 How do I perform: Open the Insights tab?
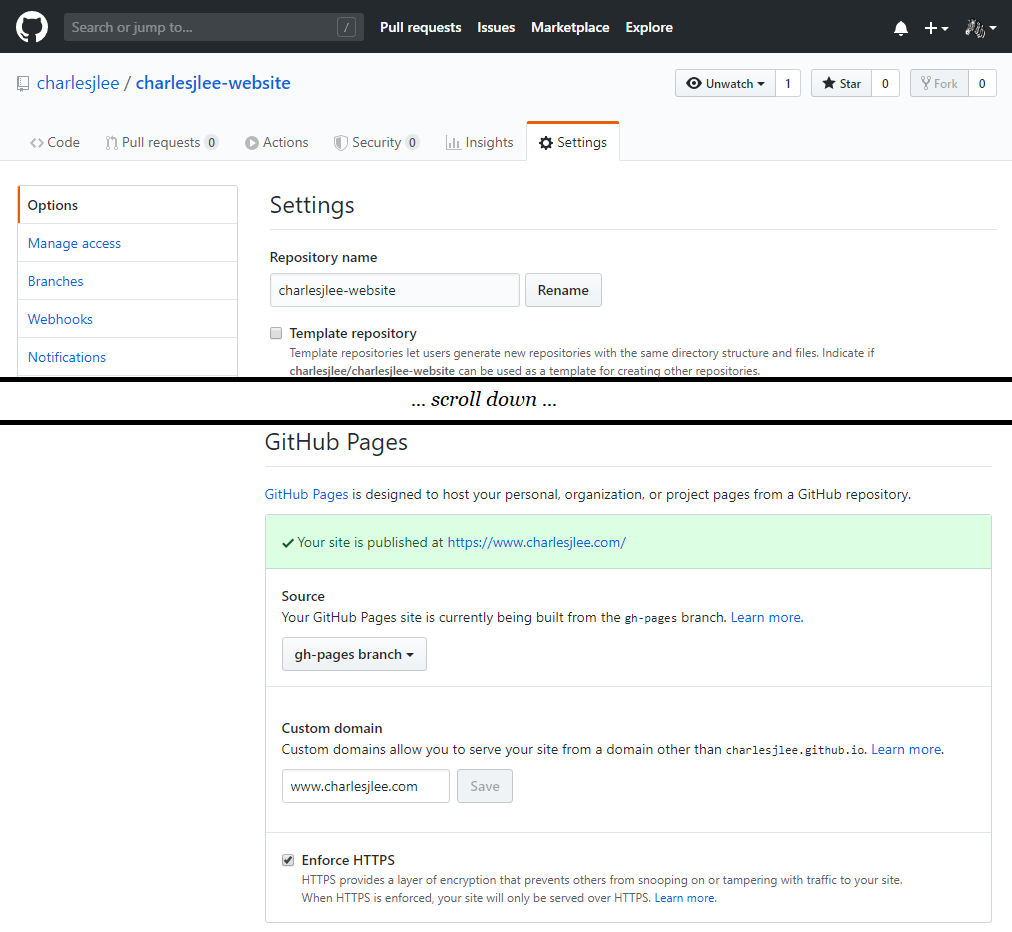click(479, 142)
